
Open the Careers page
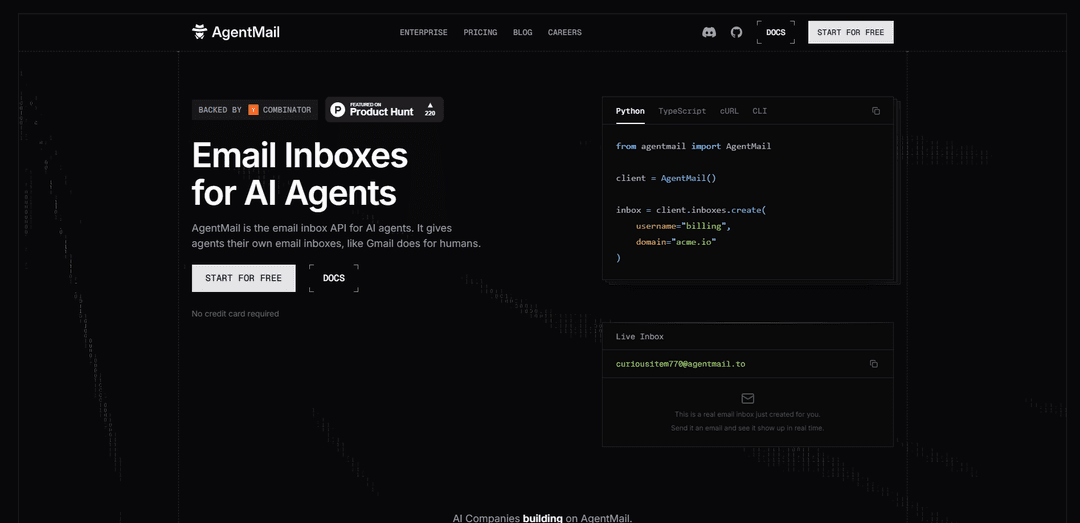click(565, 32)
